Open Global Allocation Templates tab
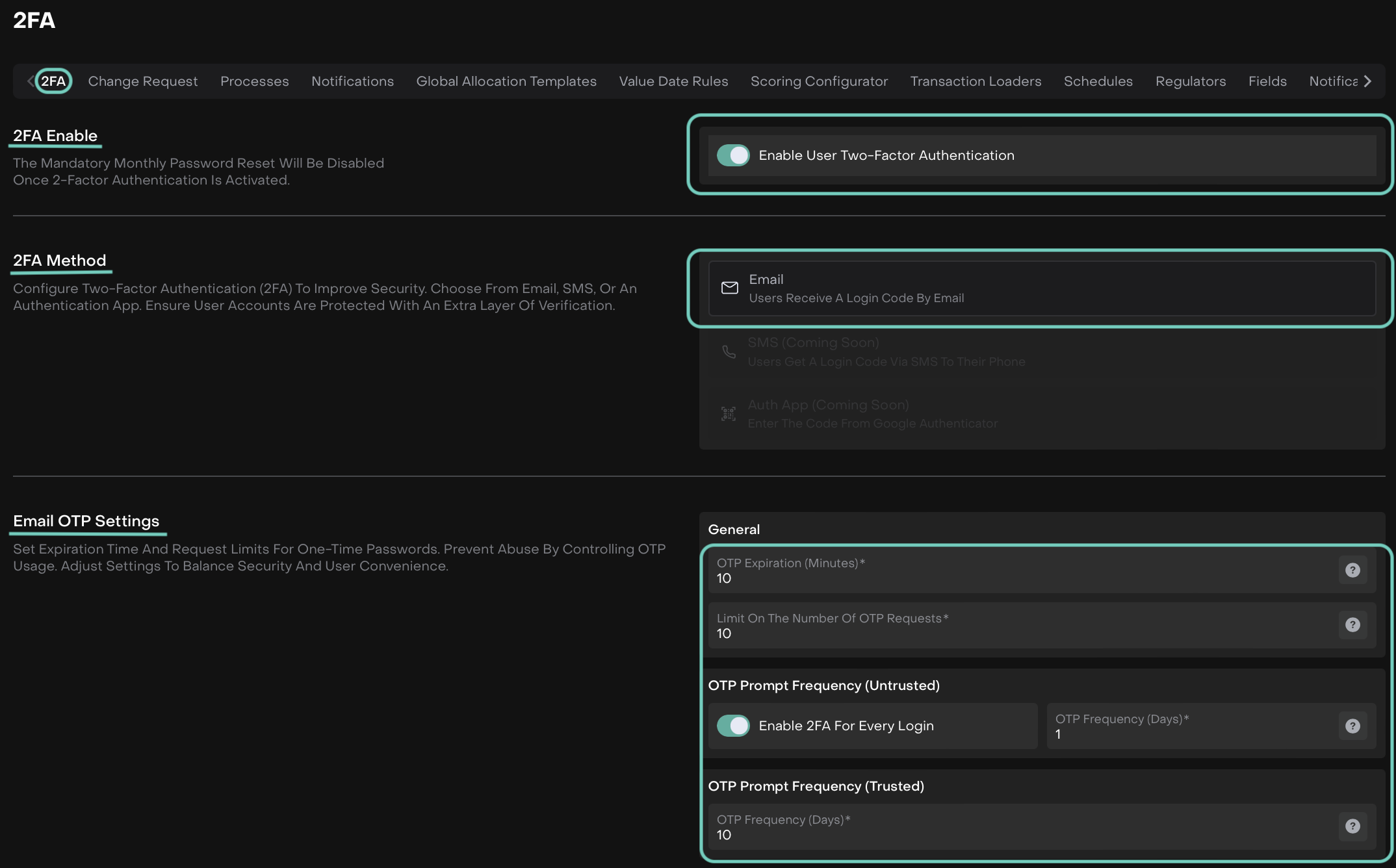This screenshot has width=1396, height=868. (506, 81)
